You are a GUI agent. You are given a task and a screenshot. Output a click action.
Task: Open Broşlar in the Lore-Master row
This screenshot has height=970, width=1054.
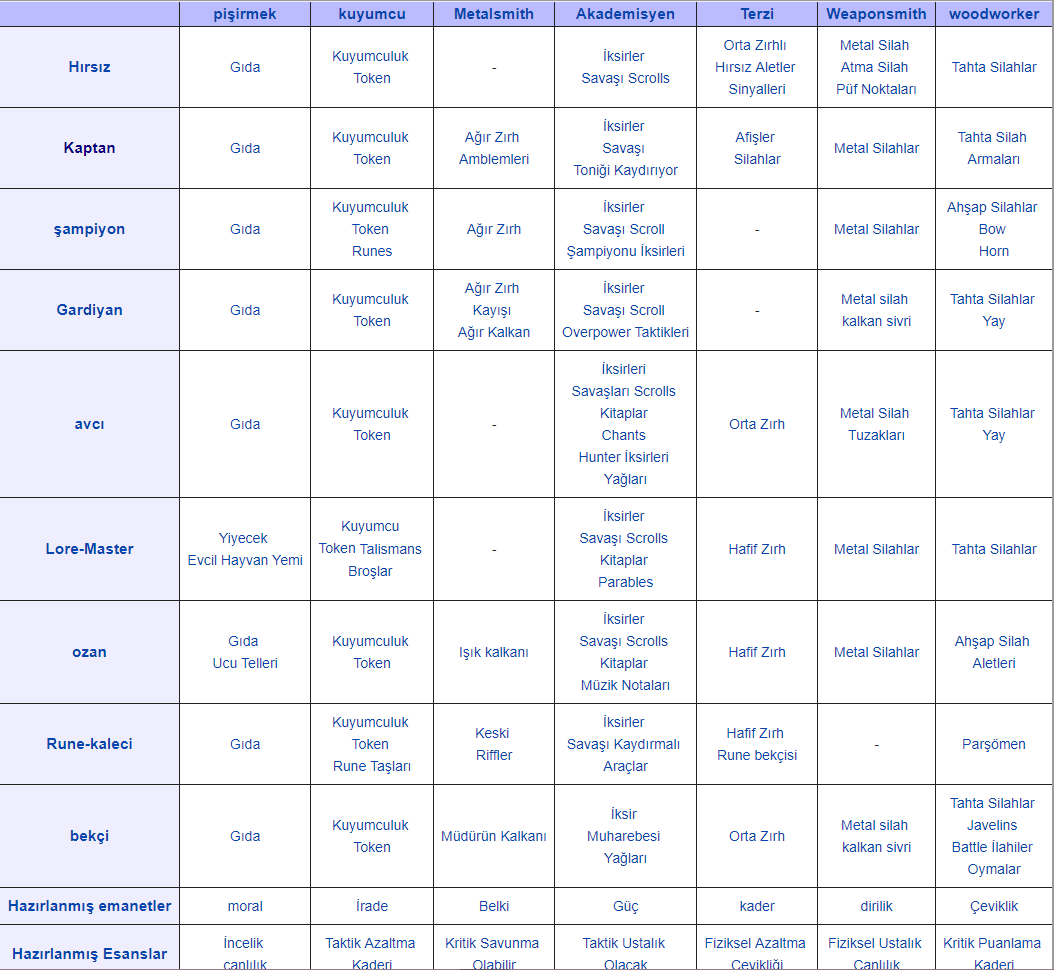pos(370,571)
